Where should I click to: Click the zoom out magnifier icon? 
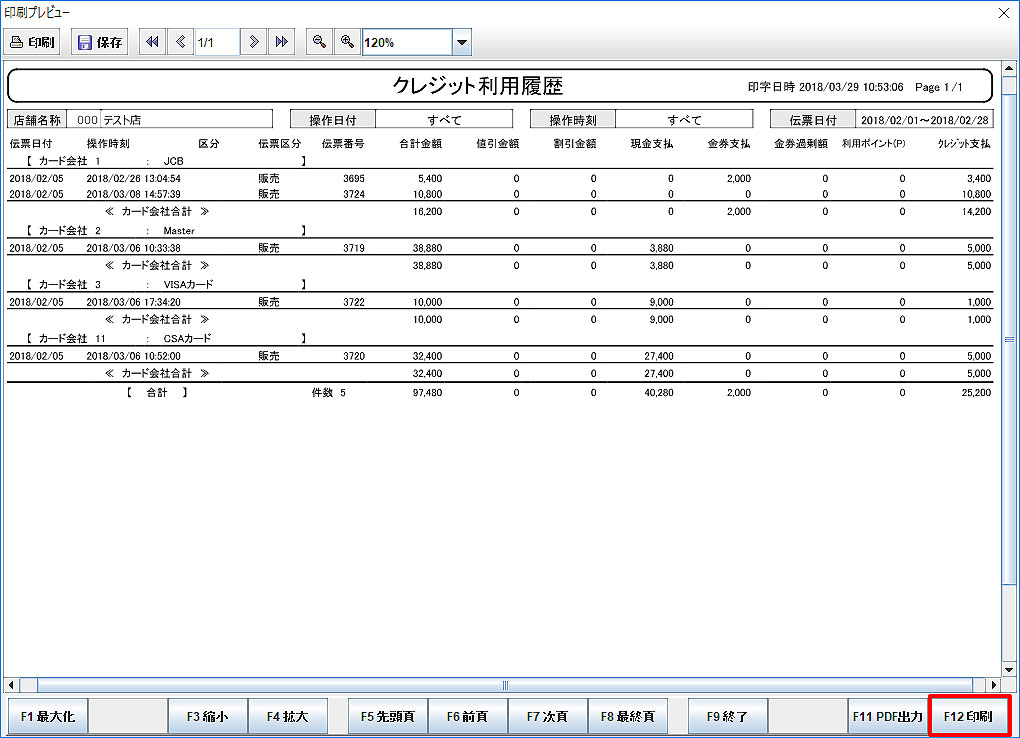click(x=319, y=42)
